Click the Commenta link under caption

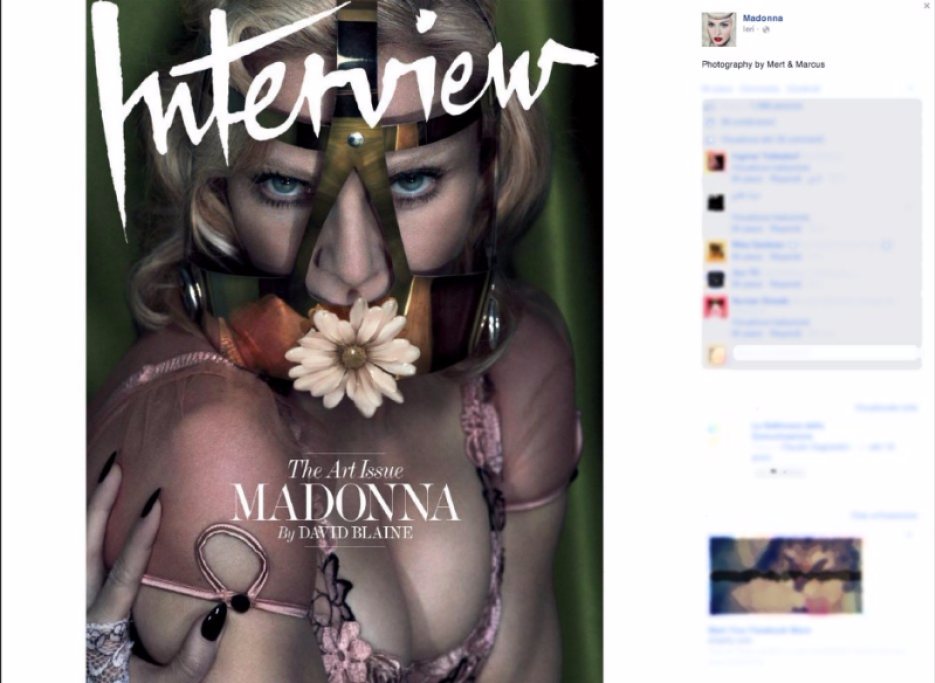pos(759,89)
